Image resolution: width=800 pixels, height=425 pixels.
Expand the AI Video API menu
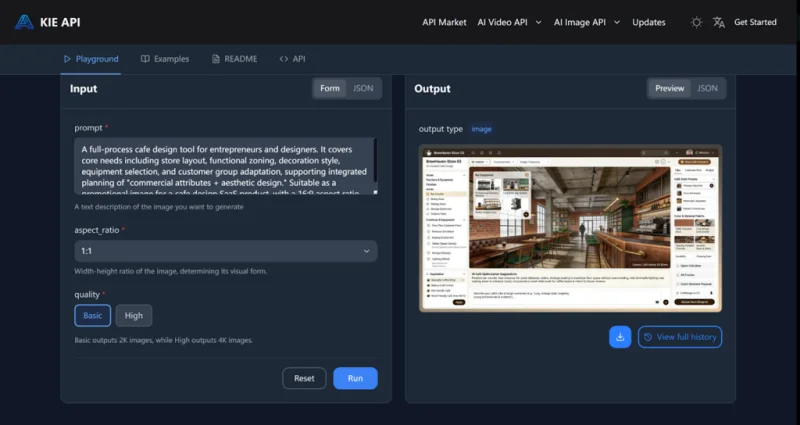click(509, 22)
